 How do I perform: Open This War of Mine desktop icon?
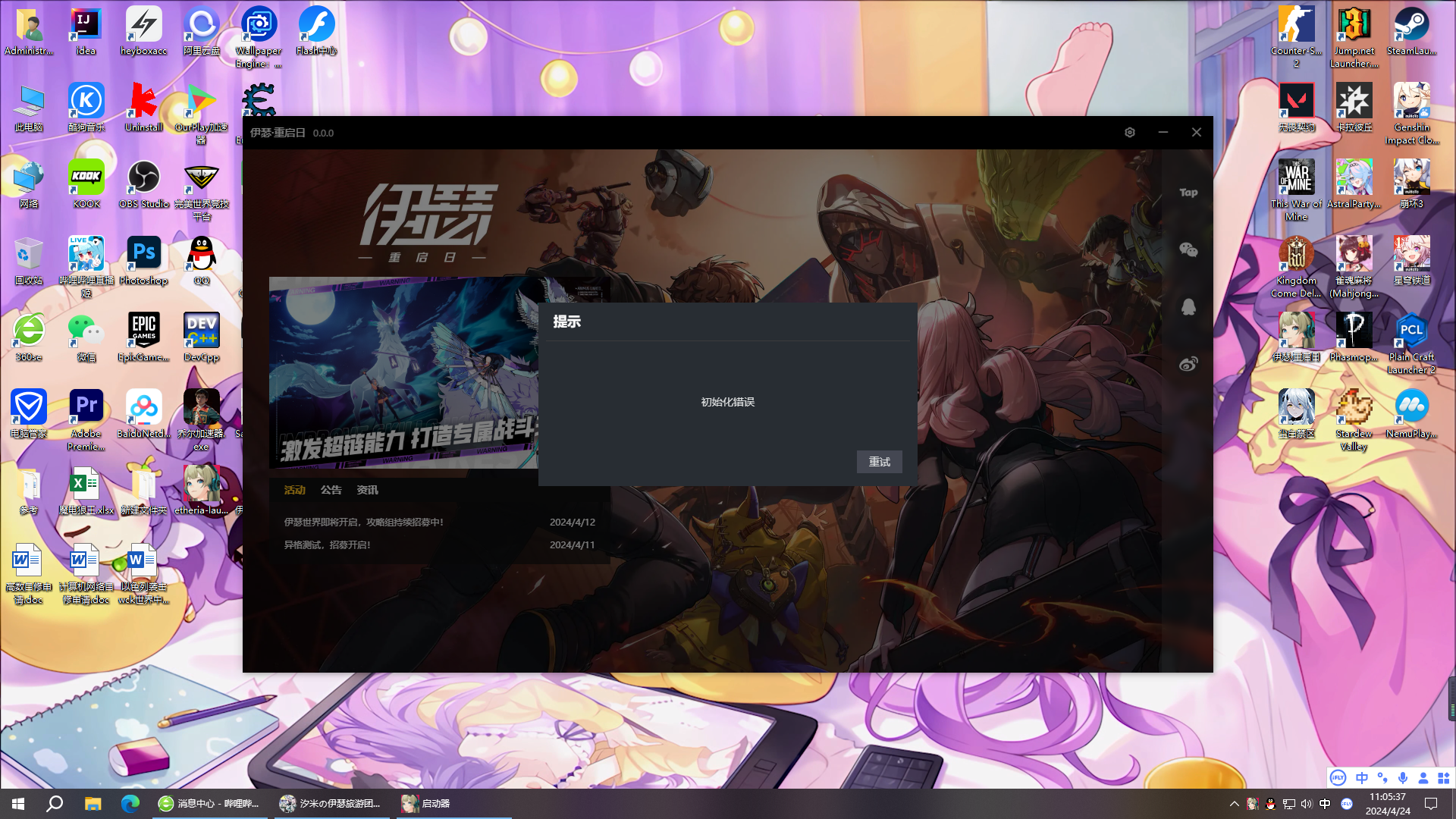1296,190
